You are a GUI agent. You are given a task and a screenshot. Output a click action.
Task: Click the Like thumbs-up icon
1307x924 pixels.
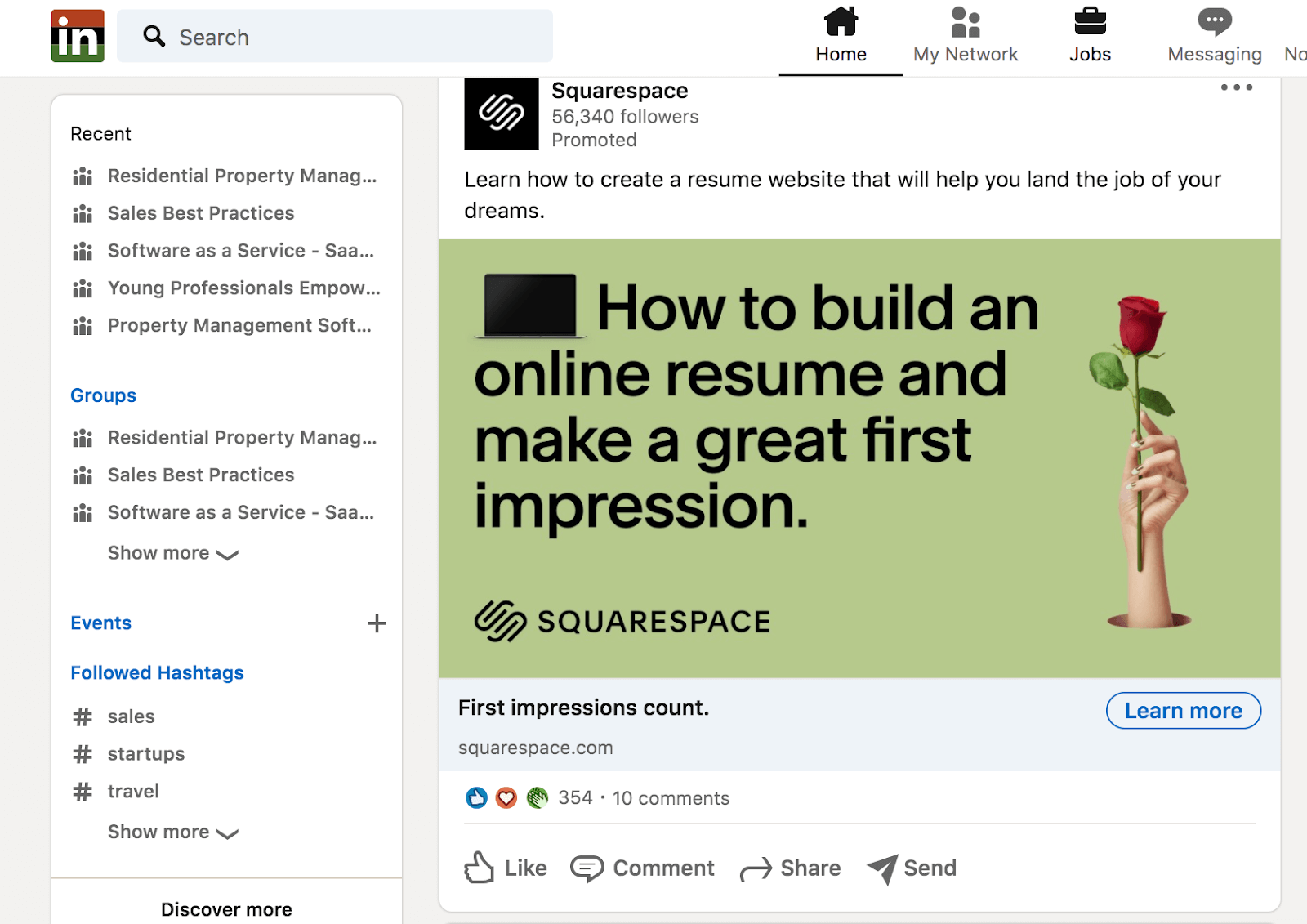click(x=480, y=868)
